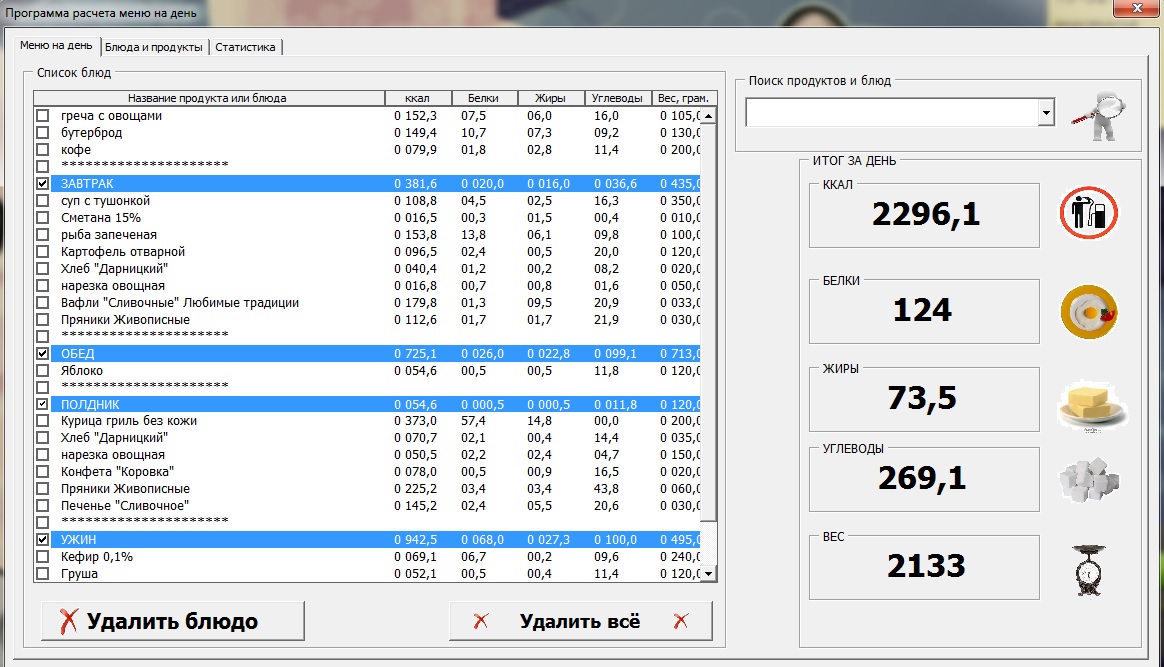Click the weight scales icon
The height and width of the screenshot is (667, 1164).
point(1088,569)
